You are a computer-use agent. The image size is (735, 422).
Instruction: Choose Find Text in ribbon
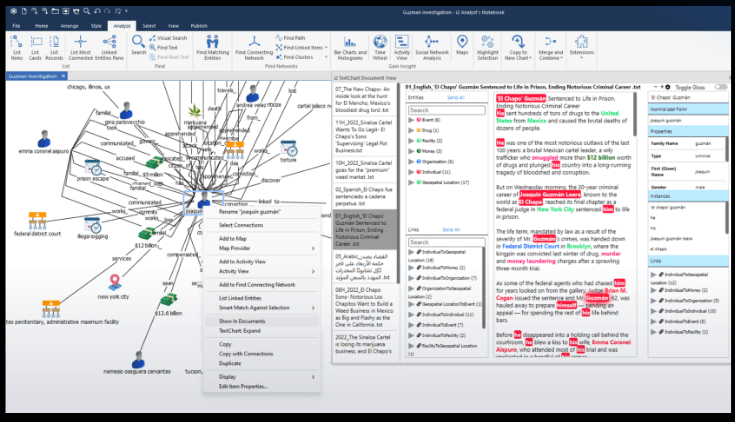pos(164,47)
